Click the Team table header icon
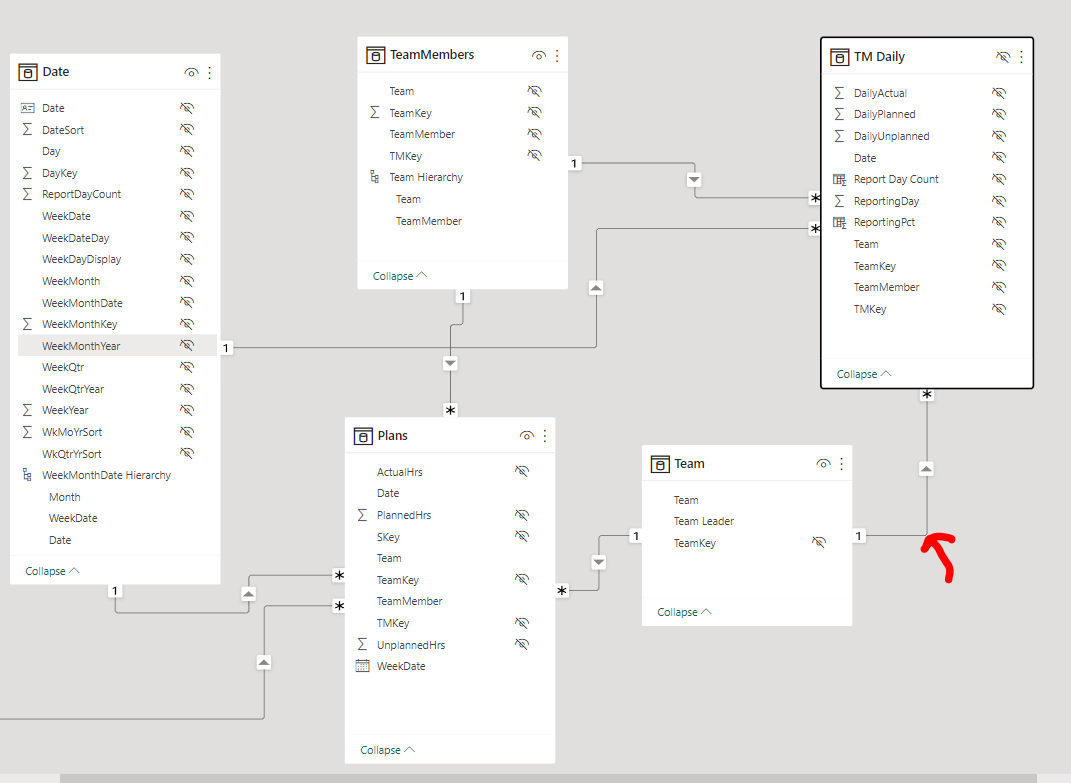 660,465
